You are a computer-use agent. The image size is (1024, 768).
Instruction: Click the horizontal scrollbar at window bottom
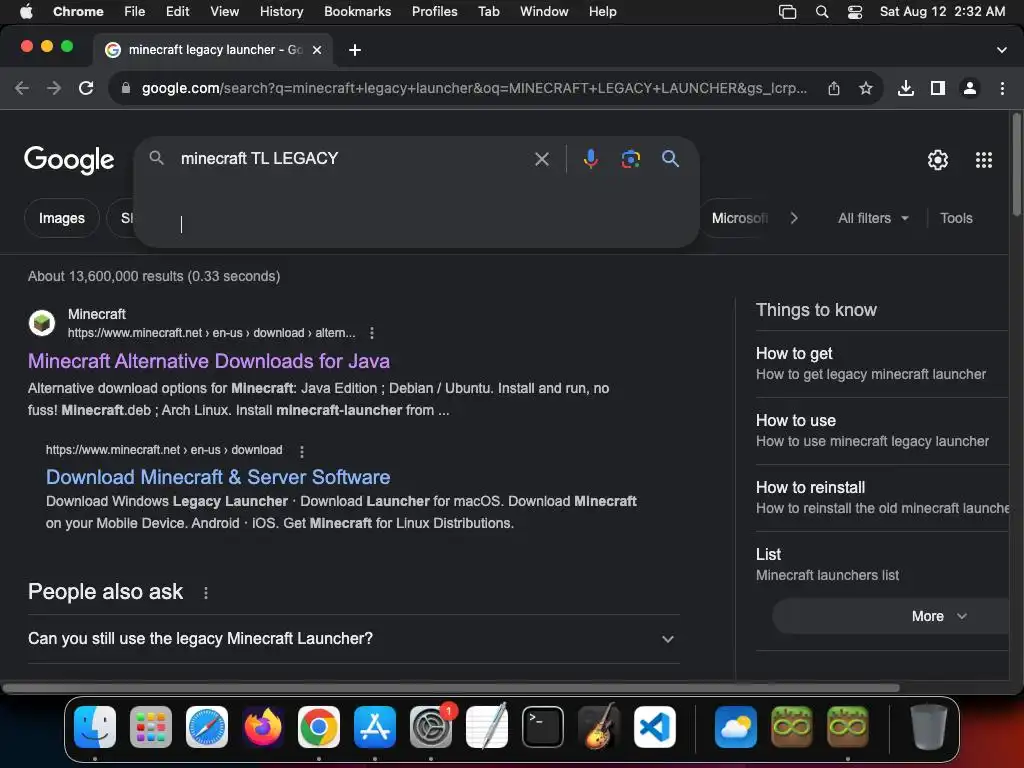tap(451, 688)
